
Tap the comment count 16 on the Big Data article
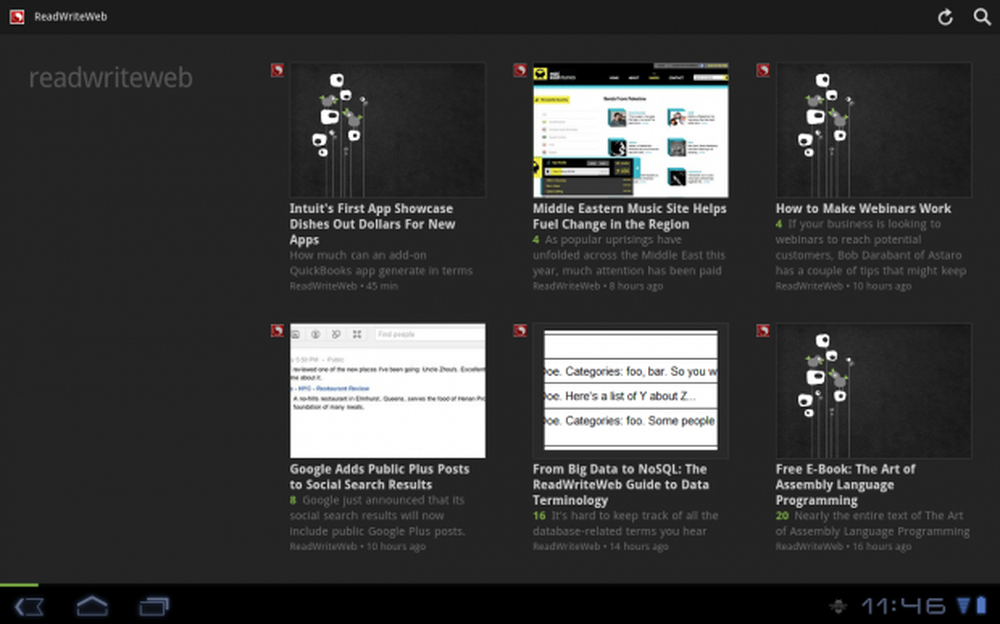pos(539,516)
